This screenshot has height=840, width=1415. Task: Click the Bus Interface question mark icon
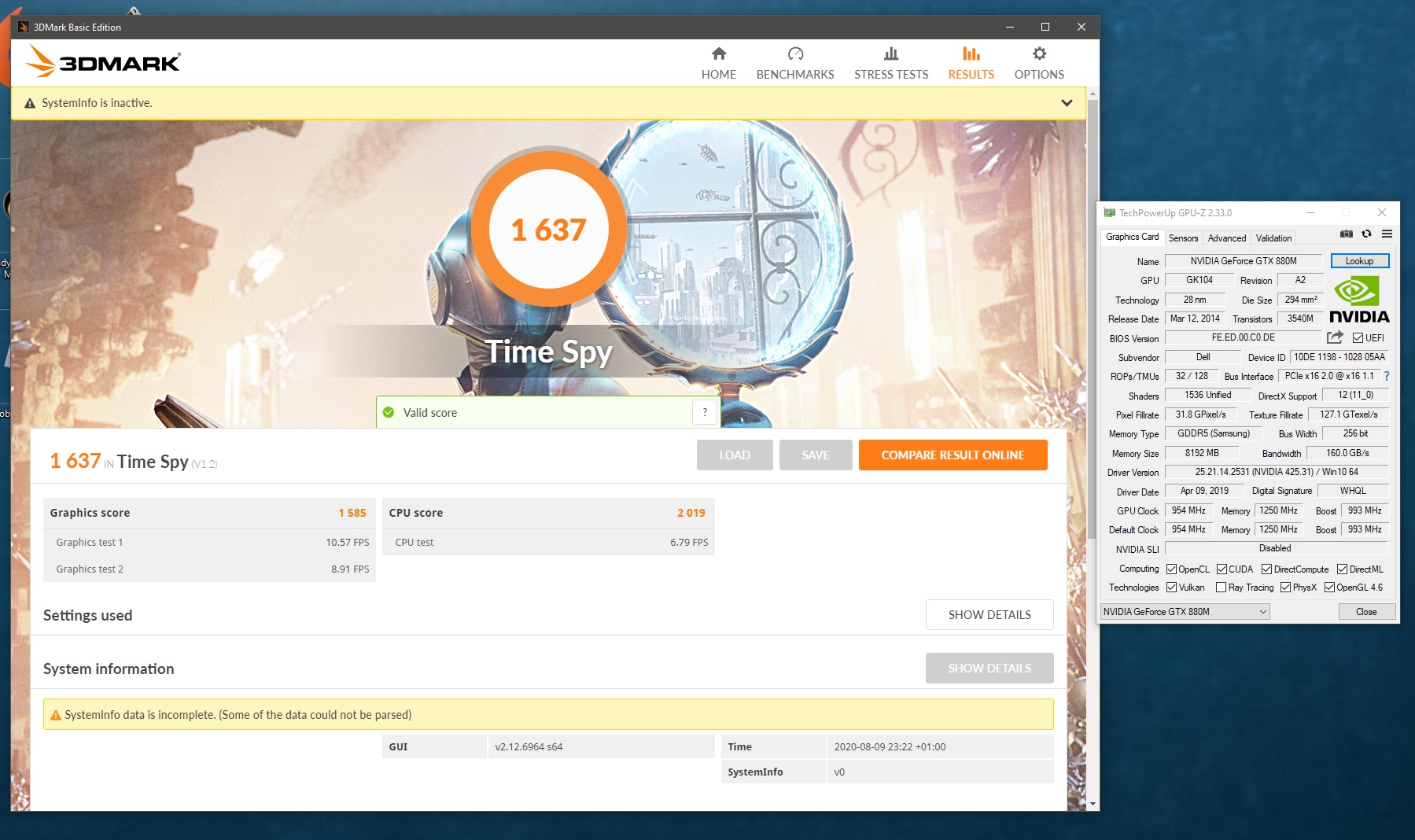point(1387,376)
